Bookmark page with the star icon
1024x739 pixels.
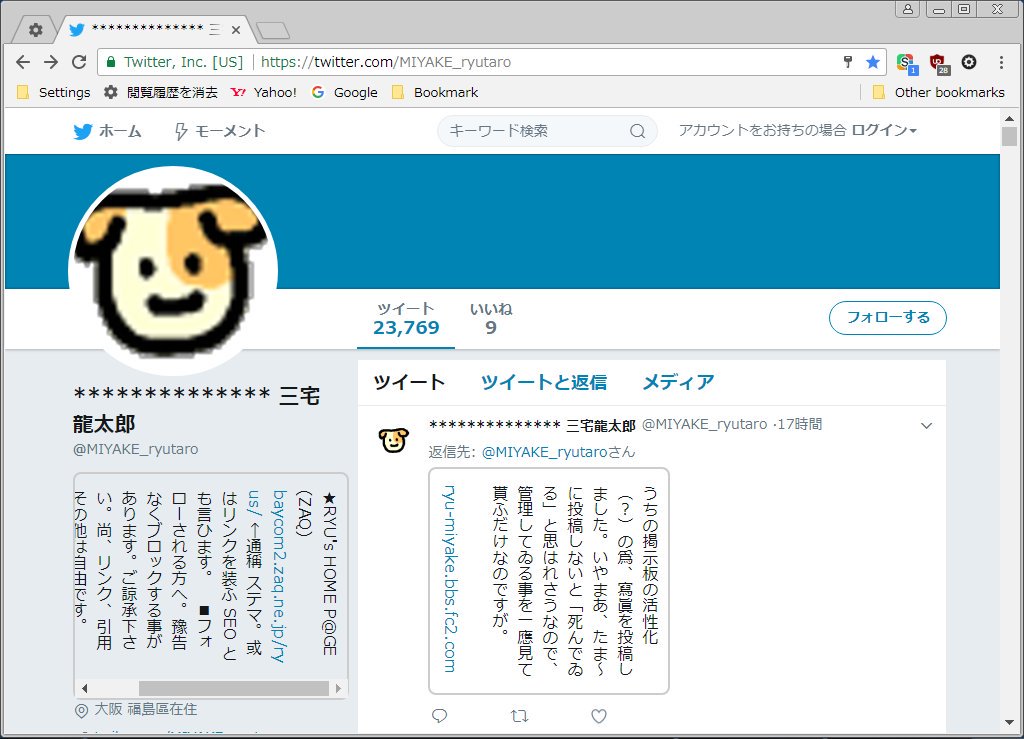point(873,62)
